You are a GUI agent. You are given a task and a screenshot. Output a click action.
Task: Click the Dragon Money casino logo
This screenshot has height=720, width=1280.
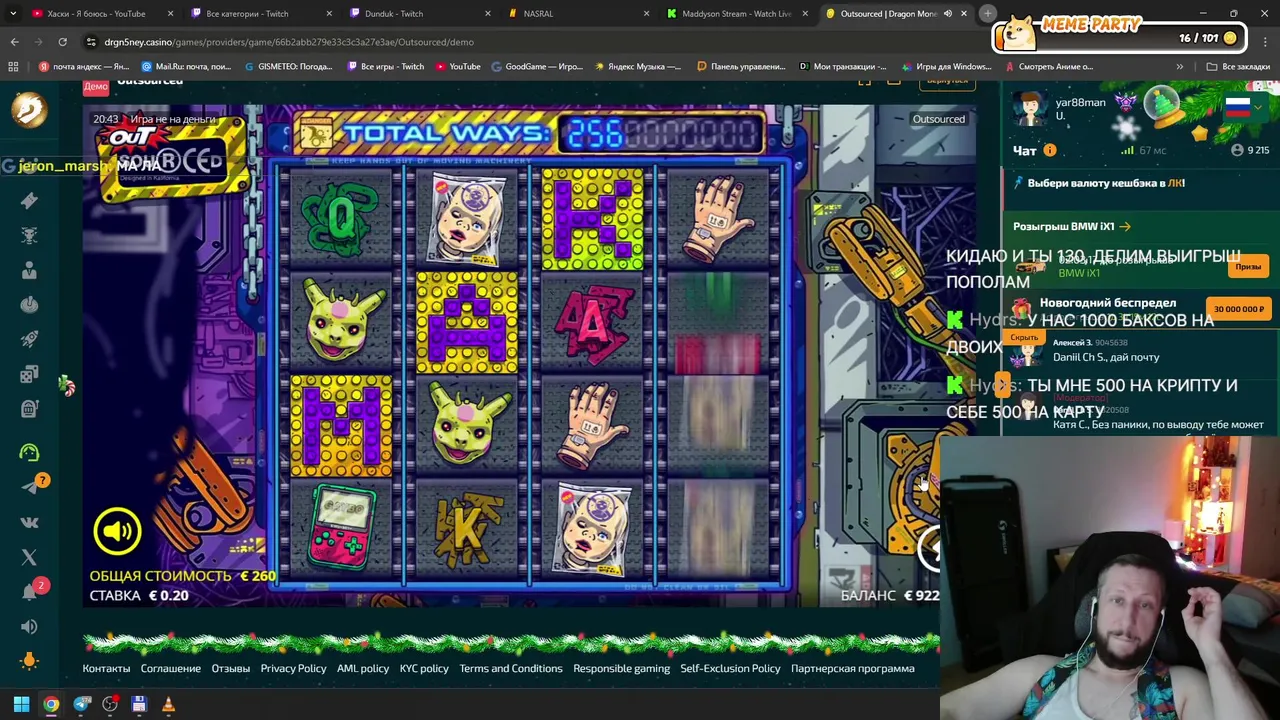coord(29,109)
